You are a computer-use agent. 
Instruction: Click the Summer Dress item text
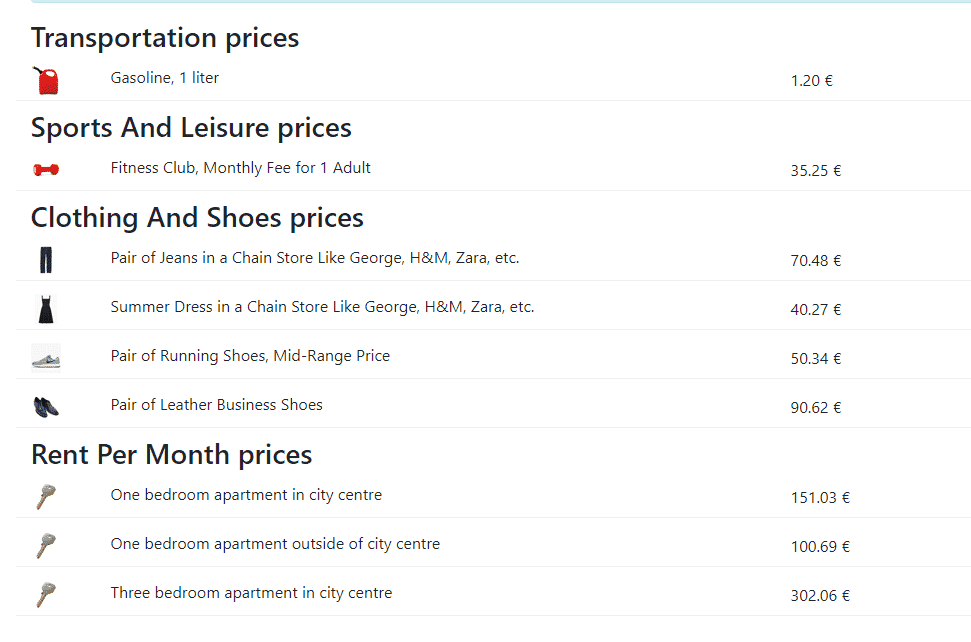322,307
